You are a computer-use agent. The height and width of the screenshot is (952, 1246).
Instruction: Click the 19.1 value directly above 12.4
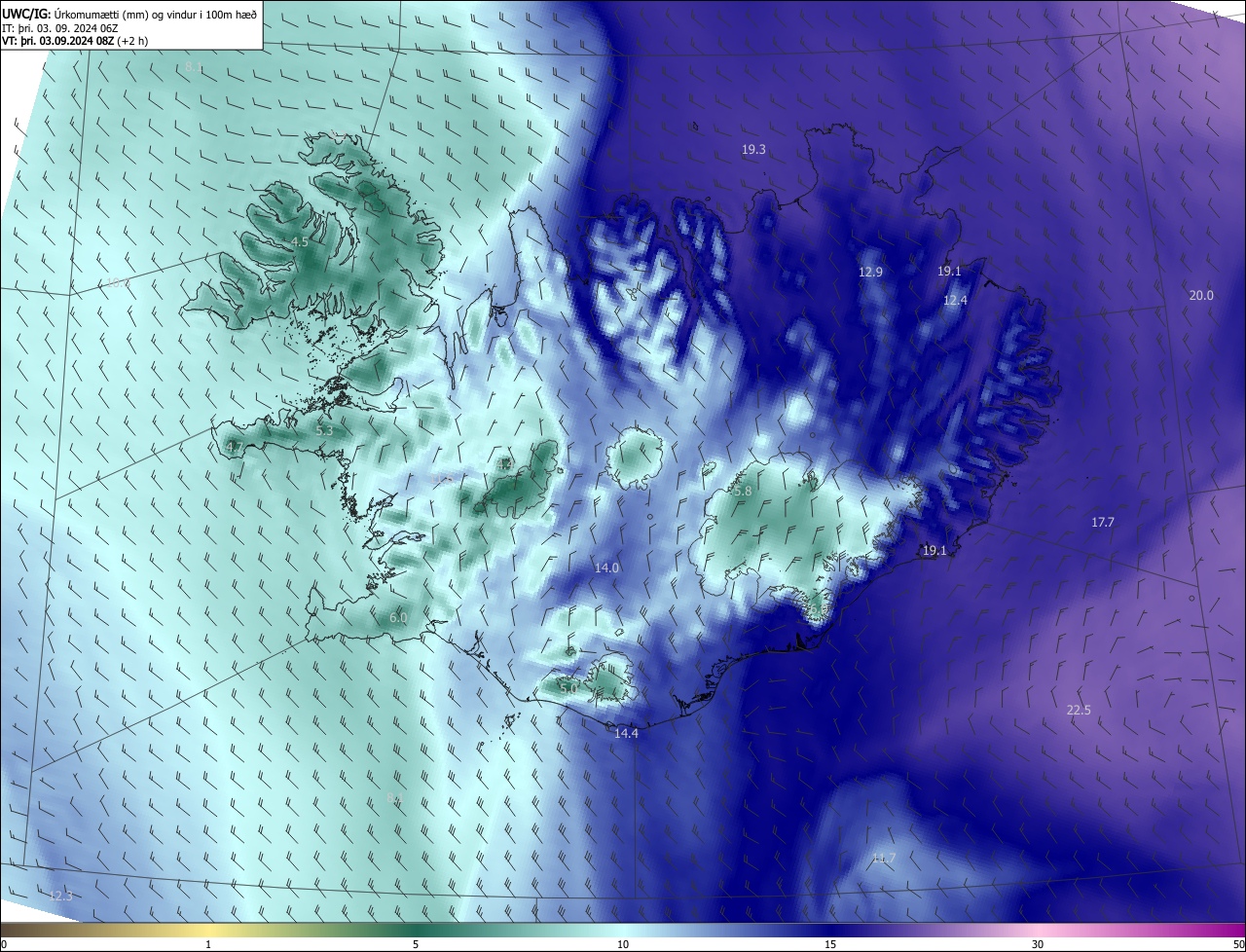pos(949,272)
